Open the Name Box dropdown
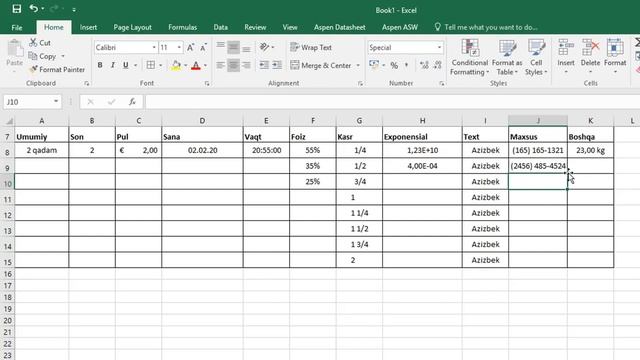The width and height of the screenshot is (640, 360). point(56,102)
